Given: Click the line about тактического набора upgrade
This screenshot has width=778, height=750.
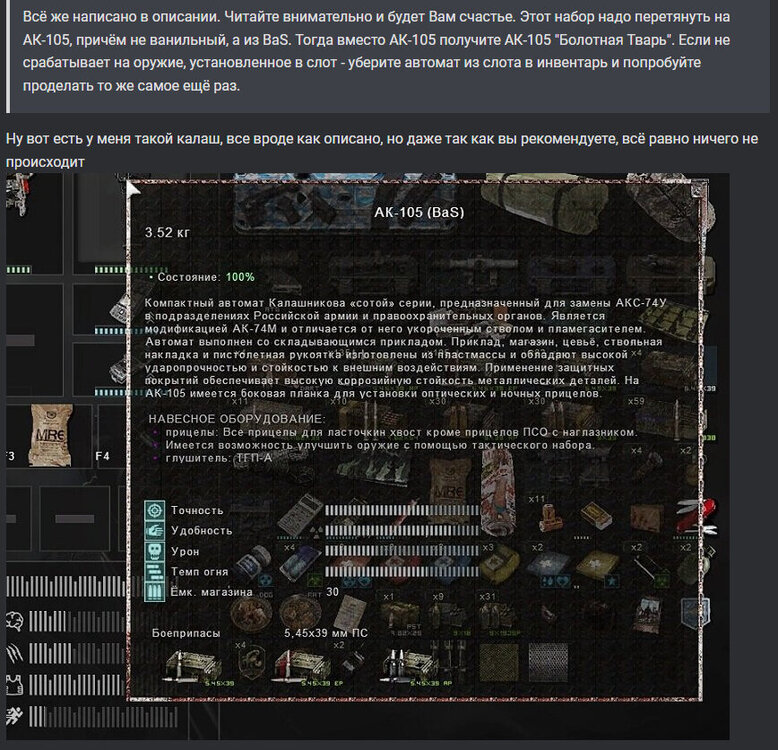Looking at the screenshot, I should pos(380,445).
